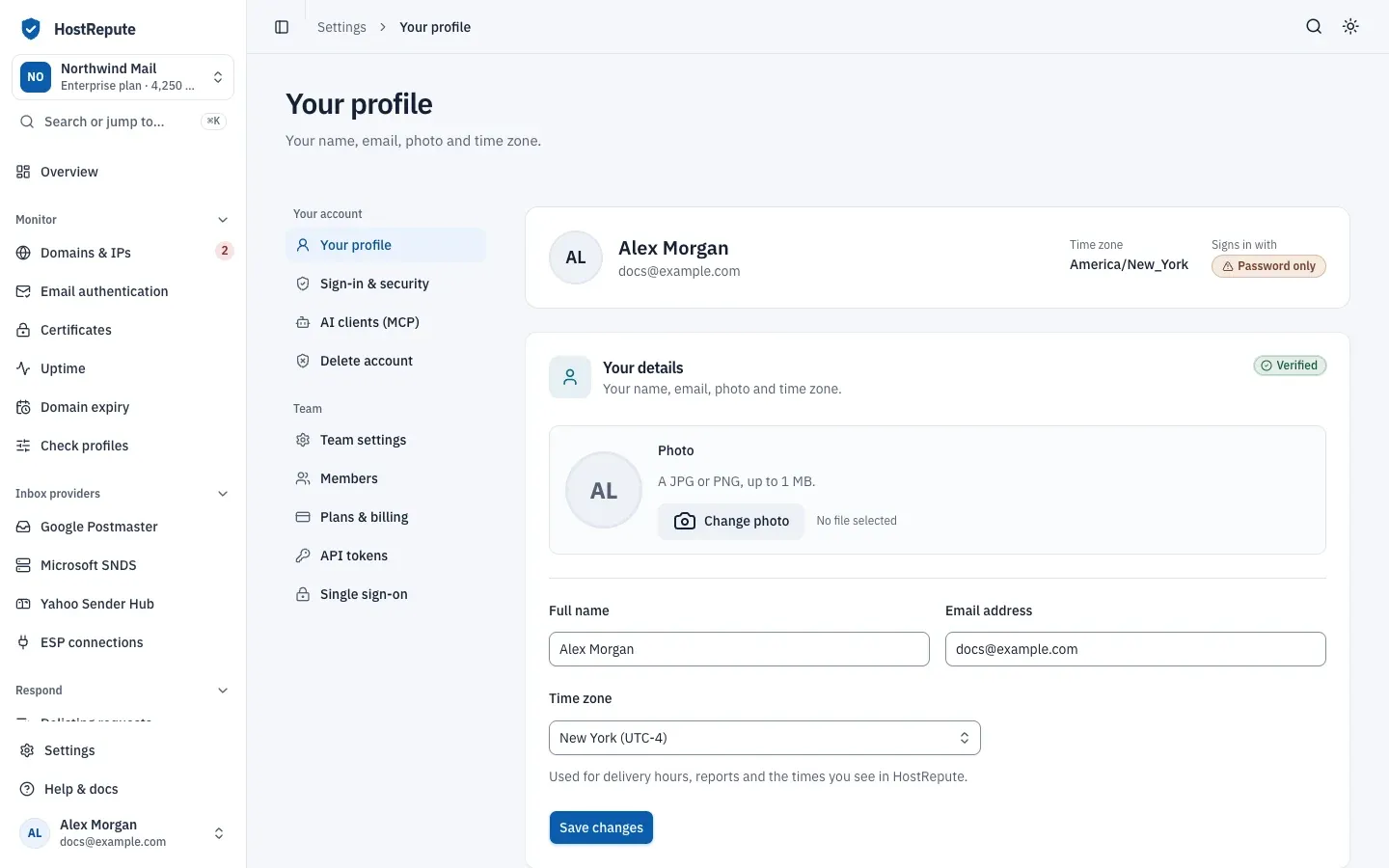
Task: Open Help & docs
Action: click(123, 789)
